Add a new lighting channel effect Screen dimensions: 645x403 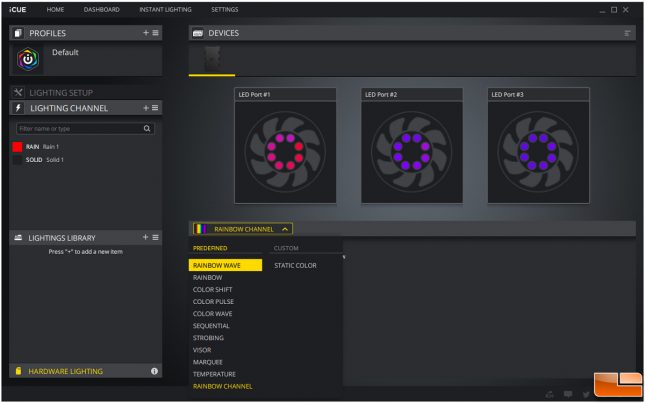click(x=146, y=108)
